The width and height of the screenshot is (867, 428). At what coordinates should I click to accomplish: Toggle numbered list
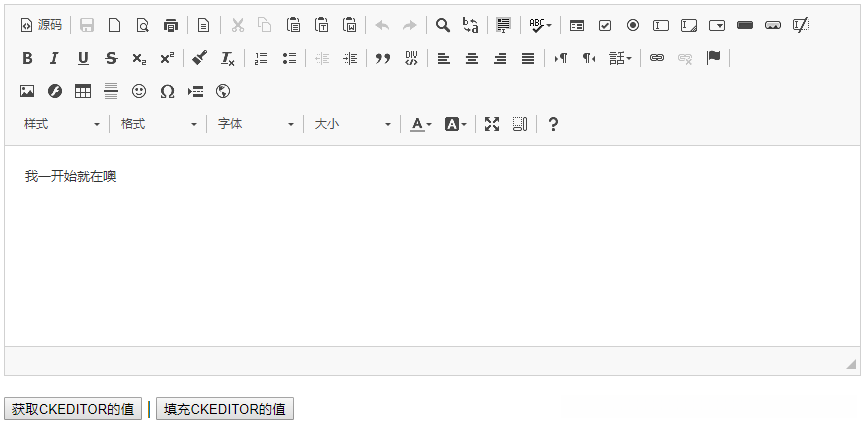point(261,58)
